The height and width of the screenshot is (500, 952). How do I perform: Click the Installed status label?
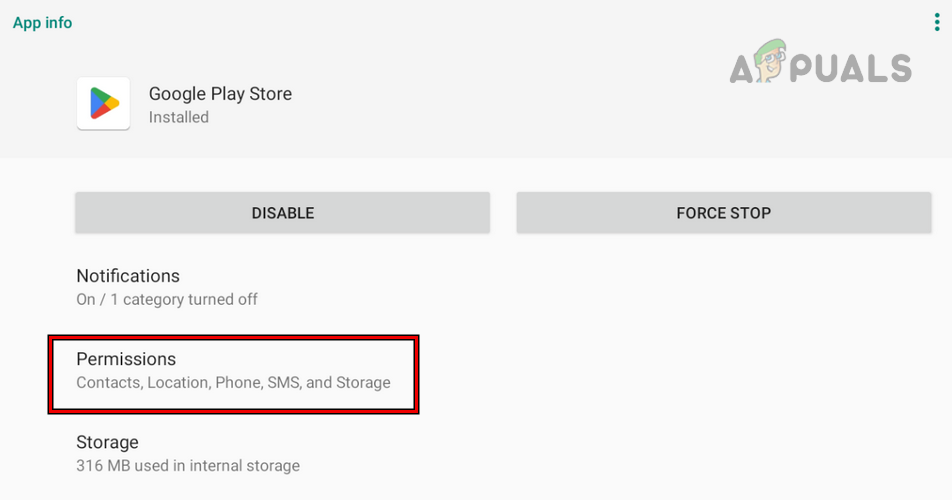(x=179, y=117)
